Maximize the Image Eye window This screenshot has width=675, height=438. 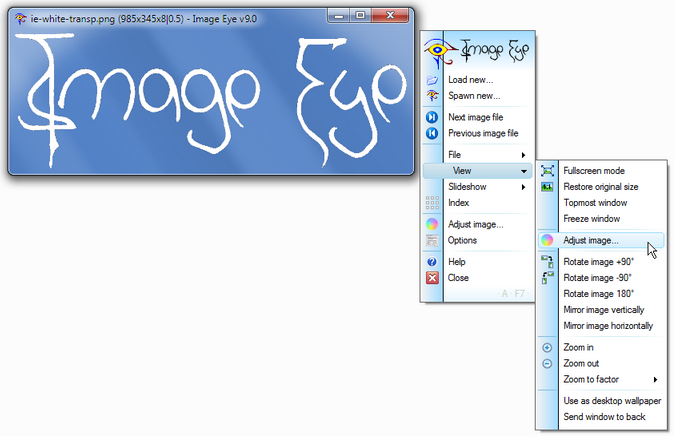tap(360, 16)
